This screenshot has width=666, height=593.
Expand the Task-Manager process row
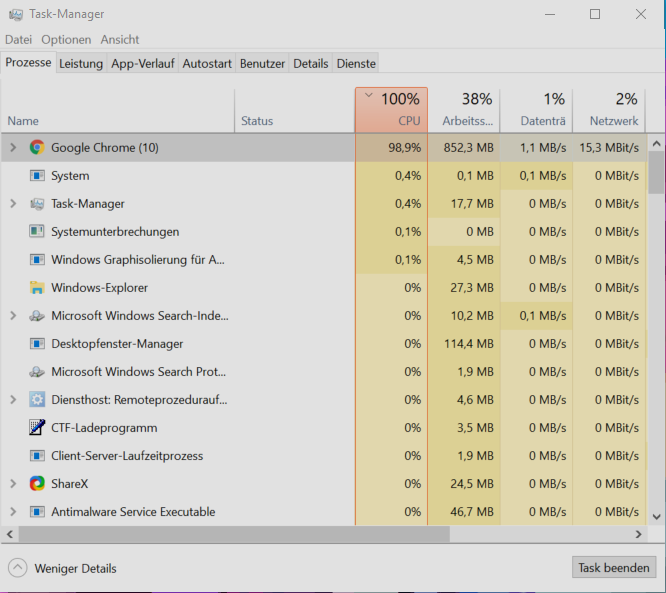pyautogui.click(x=13, y=203)
